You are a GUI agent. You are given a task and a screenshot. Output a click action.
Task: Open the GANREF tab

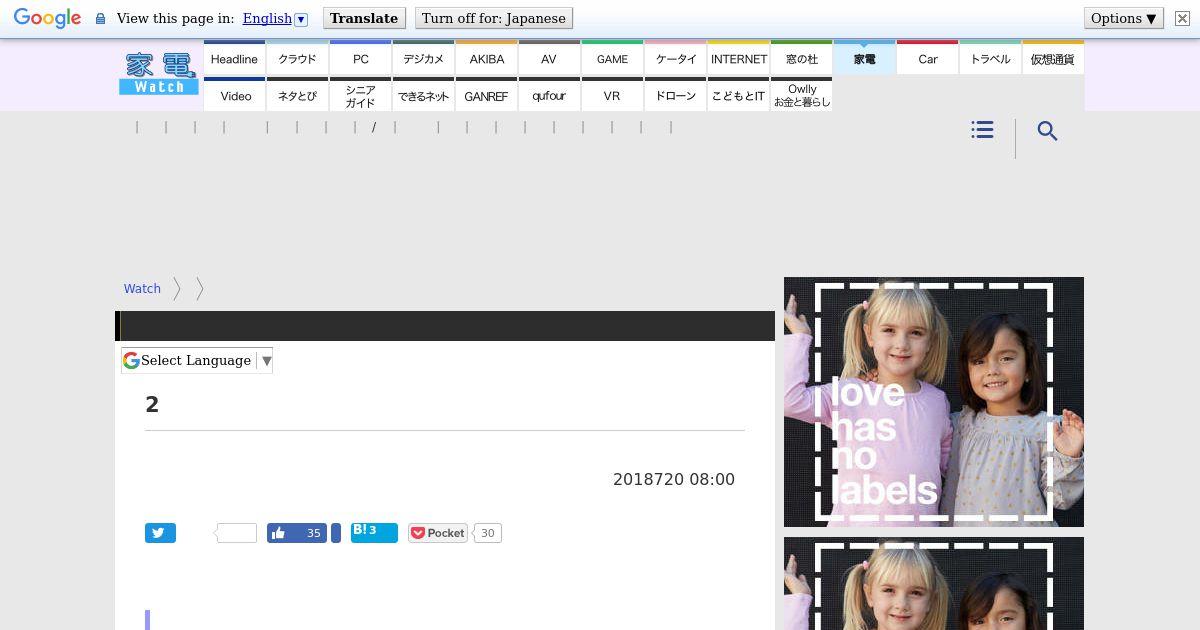click(486, 95)
